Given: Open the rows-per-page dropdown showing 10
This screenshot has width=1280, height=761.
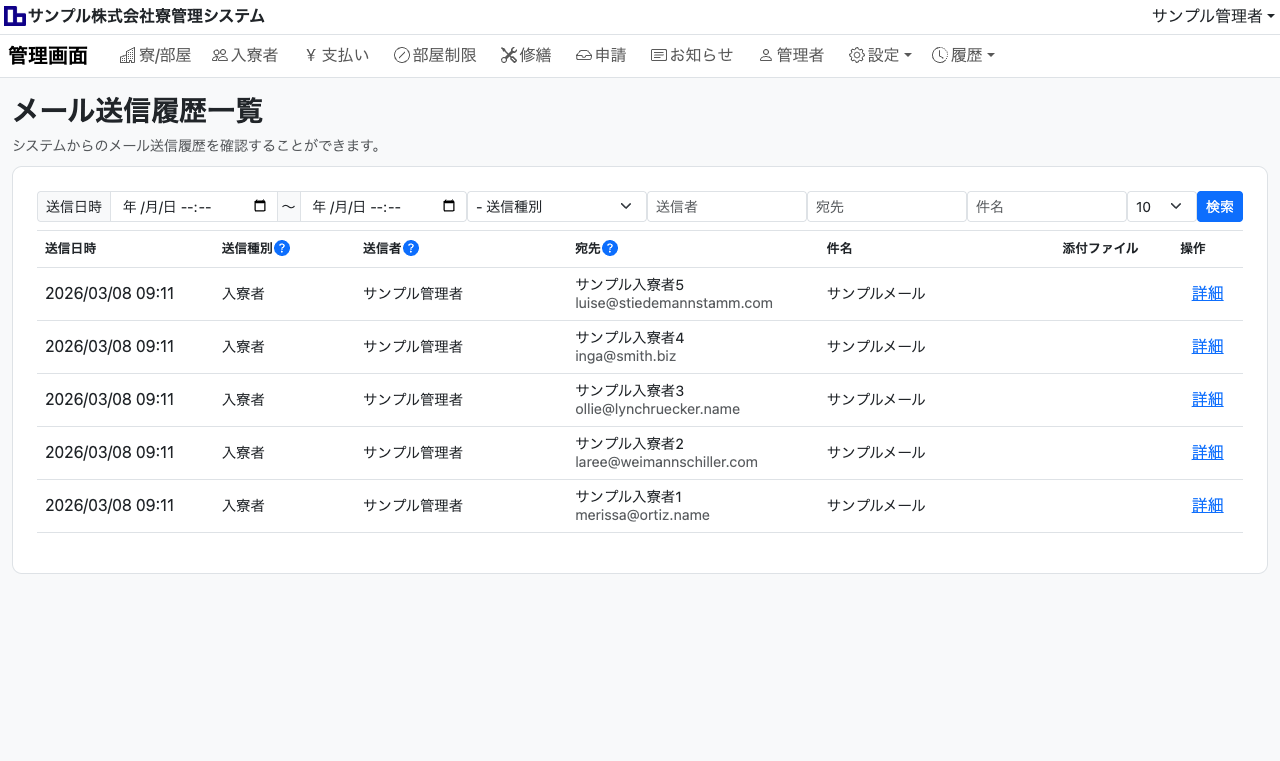Looking at the screenshot, I should click(x=1160, y=207).
